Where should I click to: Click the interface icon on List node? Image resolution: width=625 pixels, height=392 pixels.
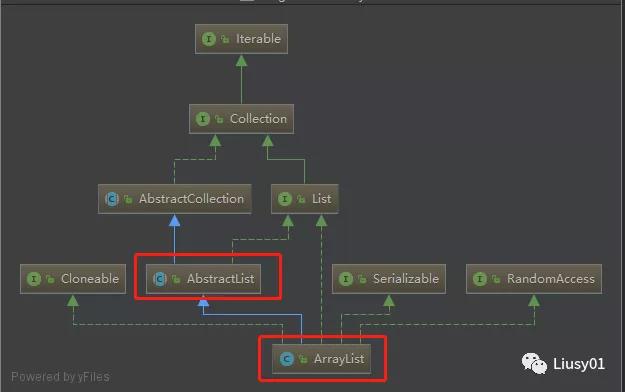(285, 199)
